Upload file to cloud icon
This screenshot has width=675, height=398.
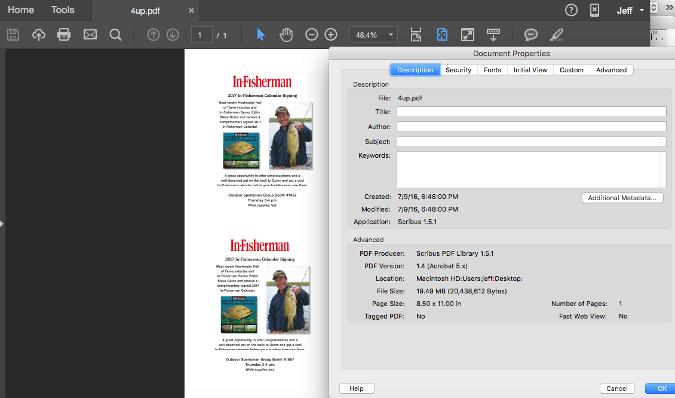(39, 35)
